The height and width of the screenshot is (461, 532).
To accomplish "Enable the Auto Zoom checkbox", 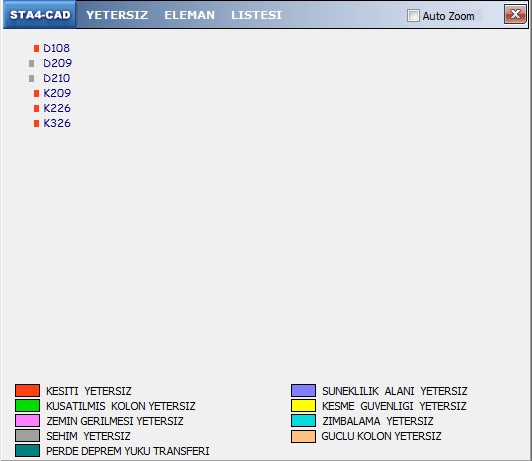I will point(413,16).
